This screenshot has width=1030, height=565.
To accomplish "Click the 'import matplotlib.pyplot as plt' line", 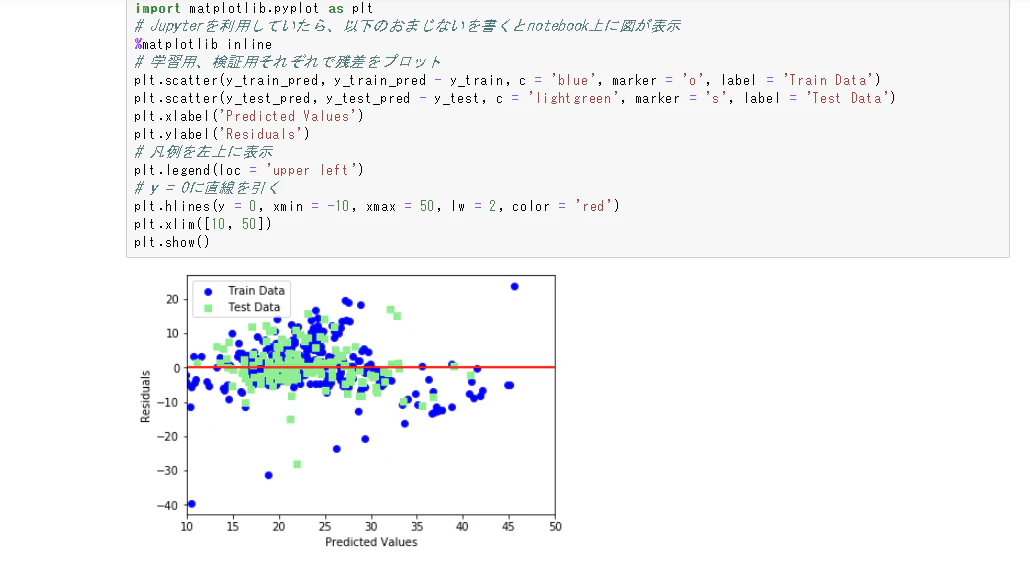I will click(254, 9).
